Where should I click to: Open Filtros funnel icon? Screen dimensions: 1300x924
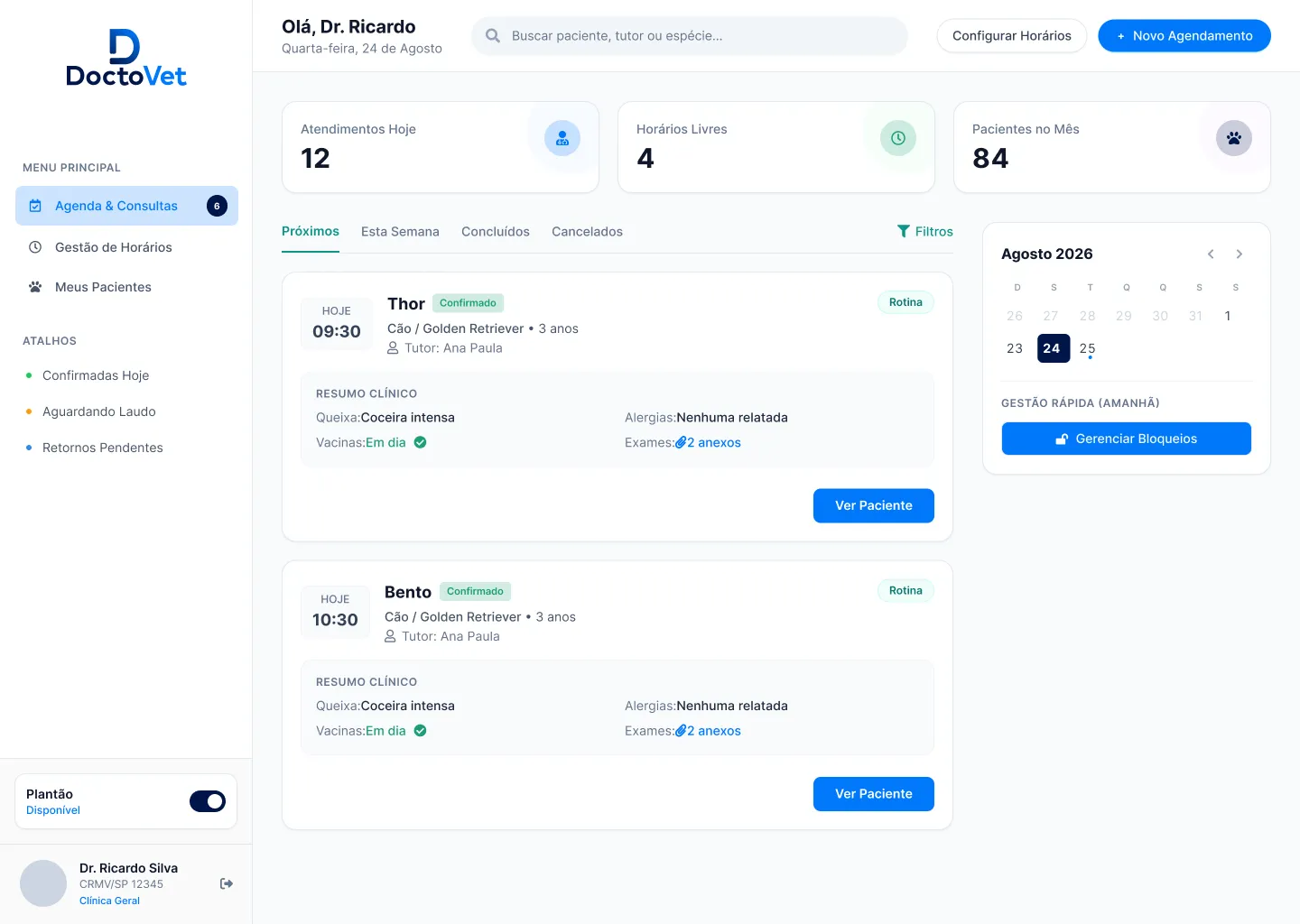tap(903, 231)
